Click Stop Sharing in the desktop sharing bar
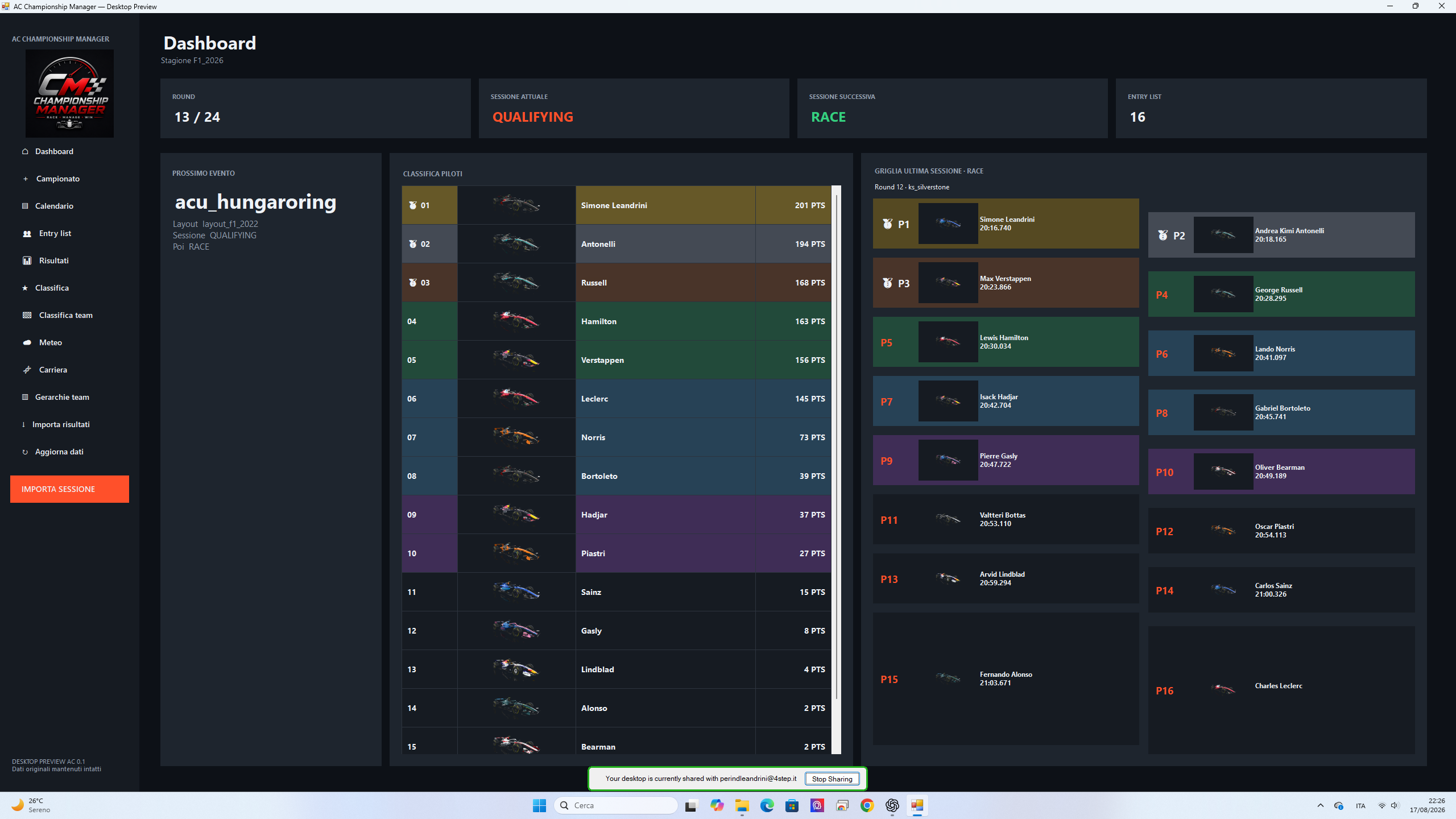The width and height of the screenshot is (1456, 819). pyautogui.click(x=832, y=779)
